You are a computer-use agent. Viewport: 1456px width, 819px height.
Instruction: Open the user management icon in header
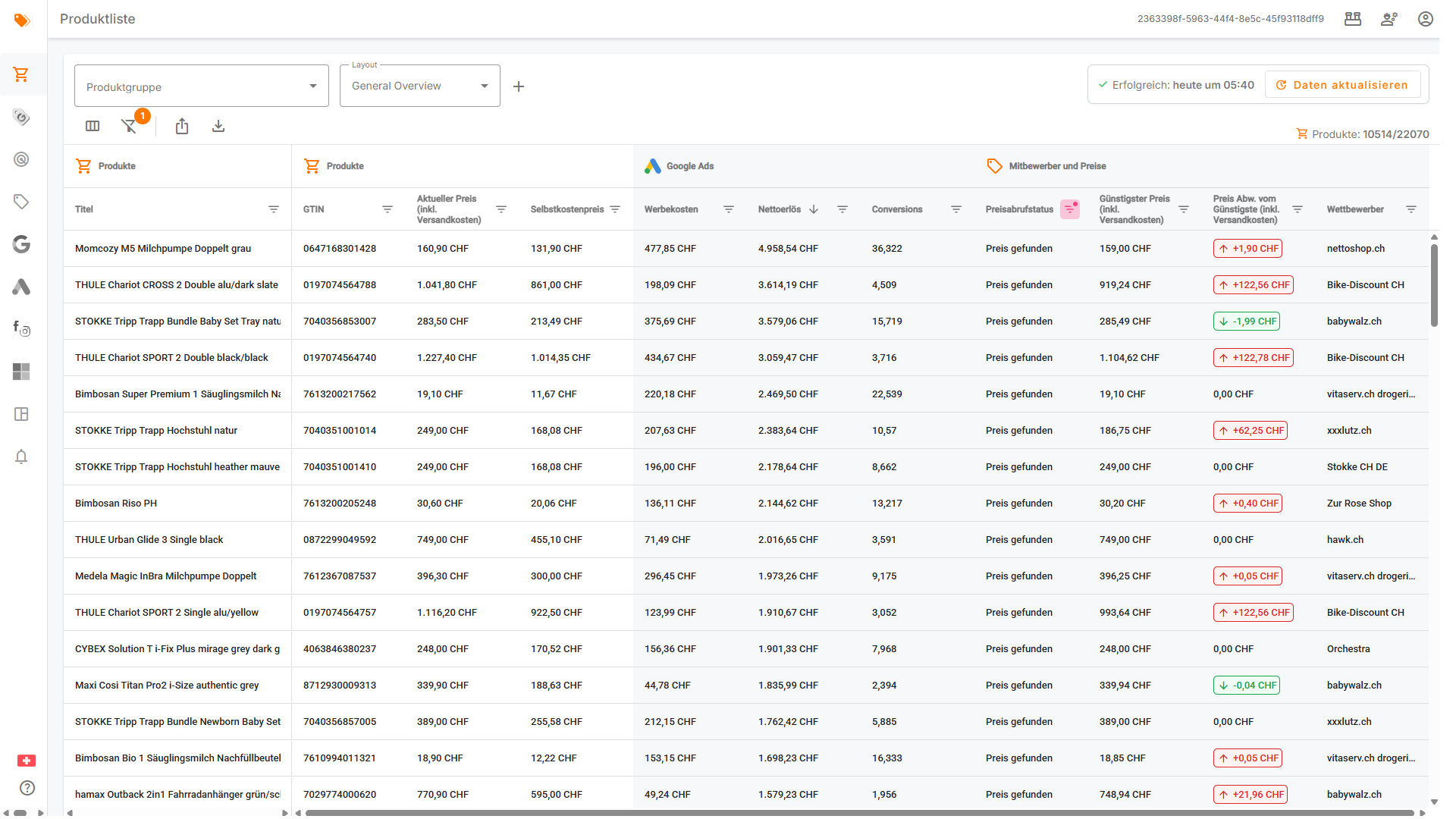[1389, 19]
